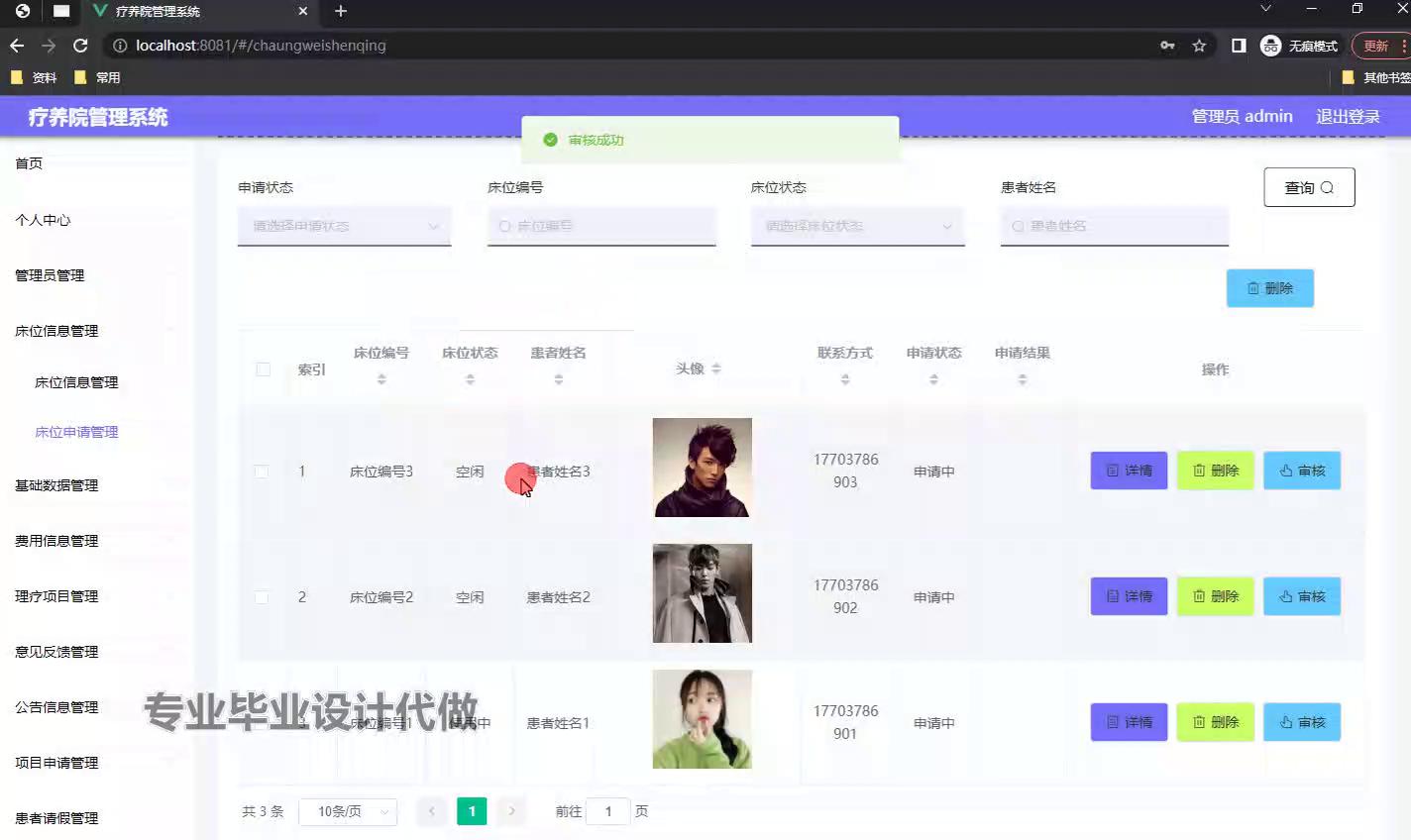
Task: Click the 患者姓名 search input field
Action: coord(1115,226)
